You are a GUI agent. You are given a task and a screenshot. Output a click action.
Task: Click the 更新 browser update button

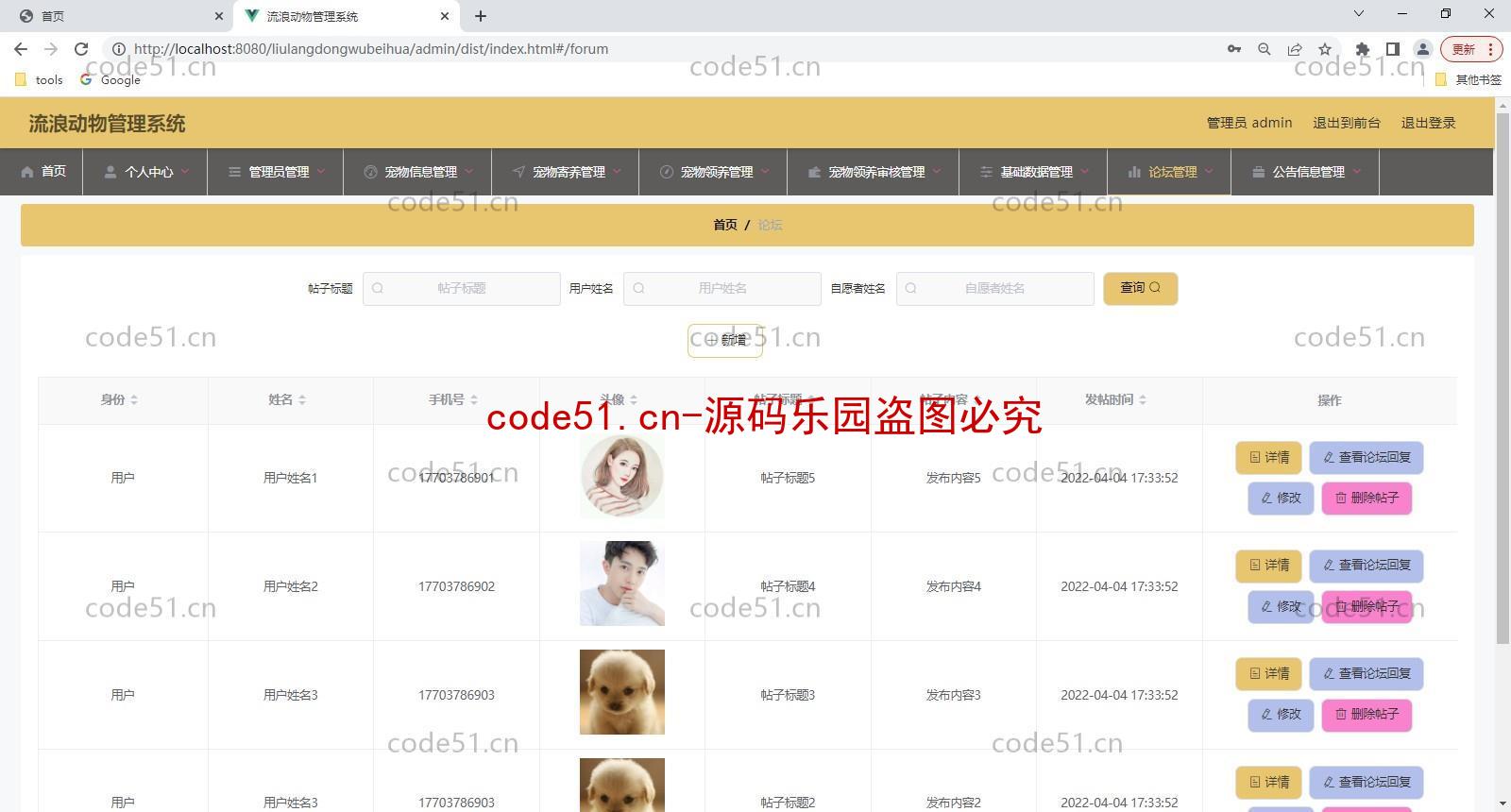(1470, 49)
